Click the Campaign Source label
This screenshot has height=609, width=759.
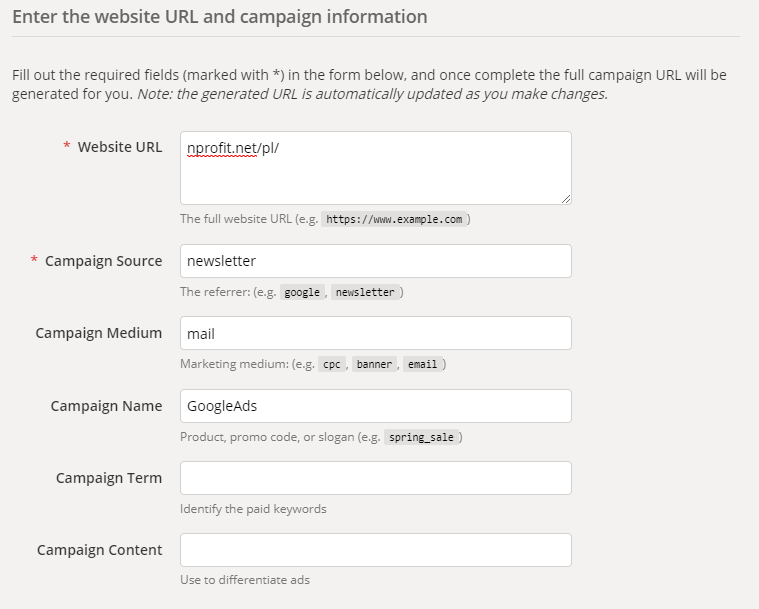click(103, 261)
